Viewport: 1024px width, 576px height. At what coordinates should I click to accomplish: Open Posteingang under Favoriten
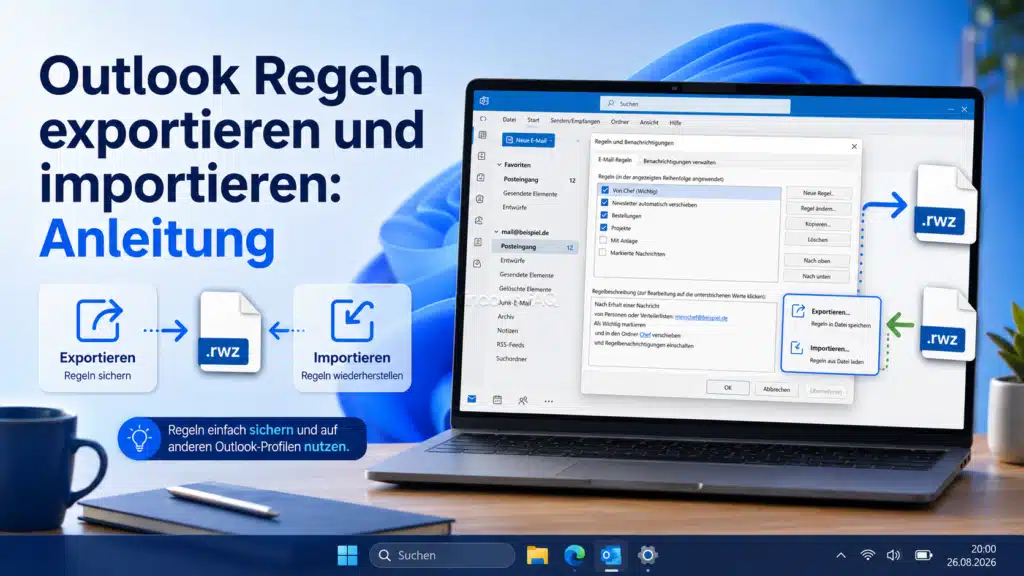point(521,179)
